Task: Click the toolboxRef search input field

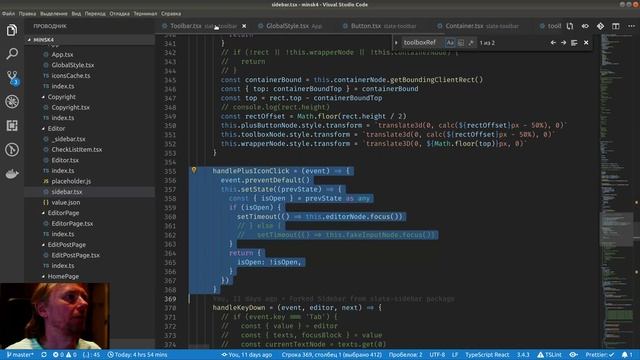Action: (422, 42)
